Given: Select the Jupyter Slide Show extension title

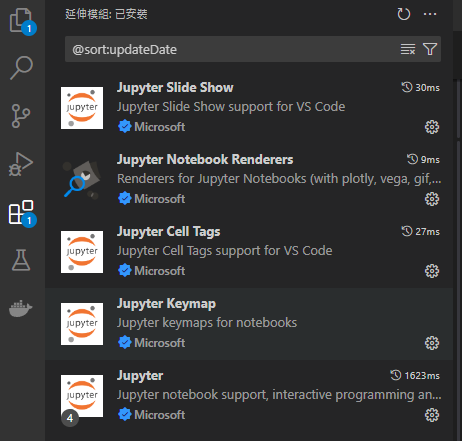Looking at the screenshot, I should pyautogui.click(x=175, y=88).
